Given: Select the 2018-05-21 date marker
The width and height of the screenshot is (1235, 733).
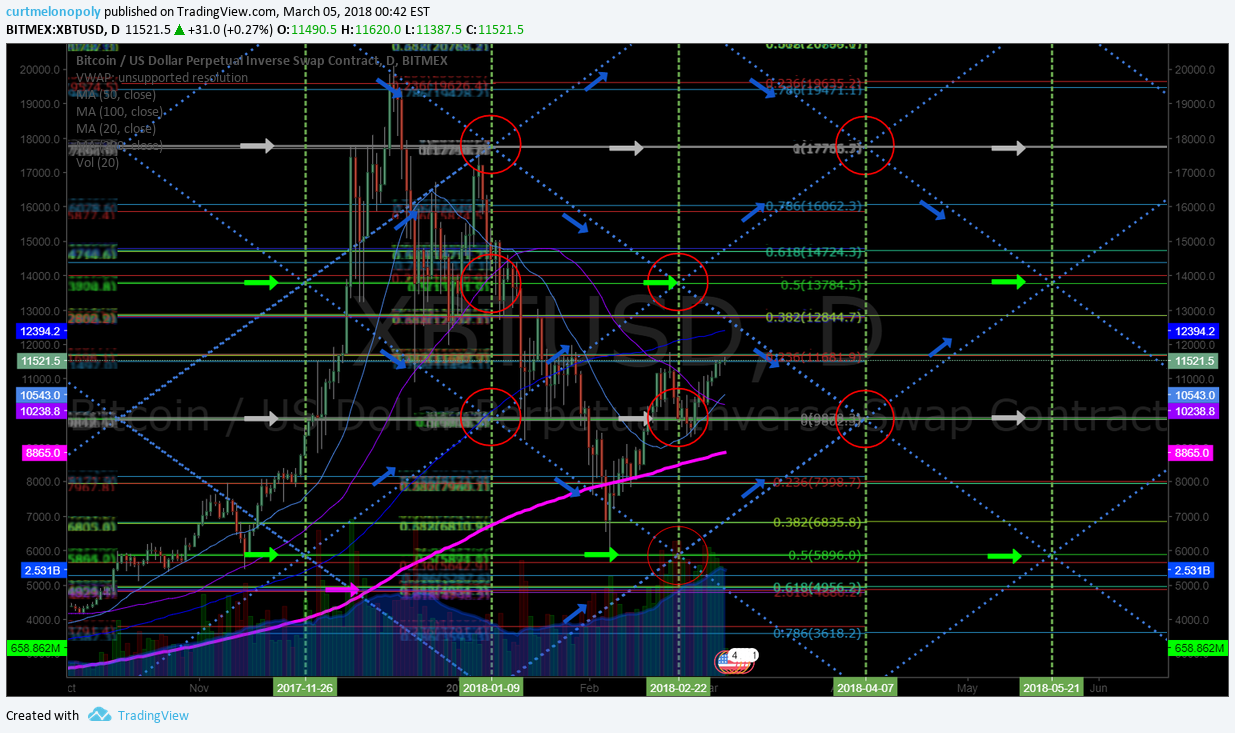Looking at the screenshot, I should tap(1051, 687).
